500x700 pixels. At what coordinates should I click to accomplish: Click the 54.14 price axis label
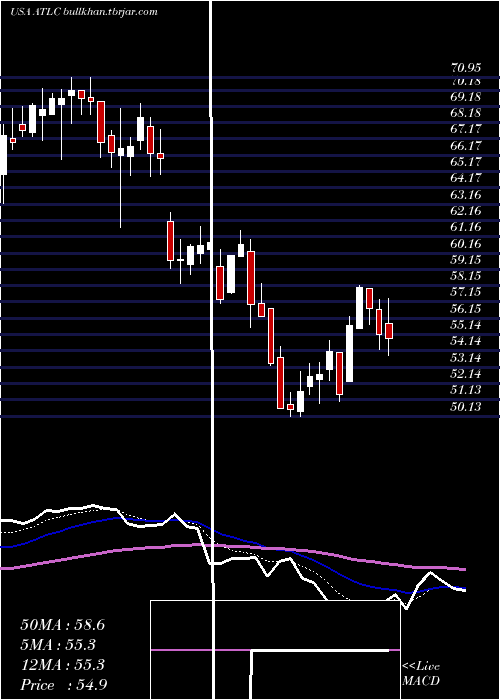point(466,342)
